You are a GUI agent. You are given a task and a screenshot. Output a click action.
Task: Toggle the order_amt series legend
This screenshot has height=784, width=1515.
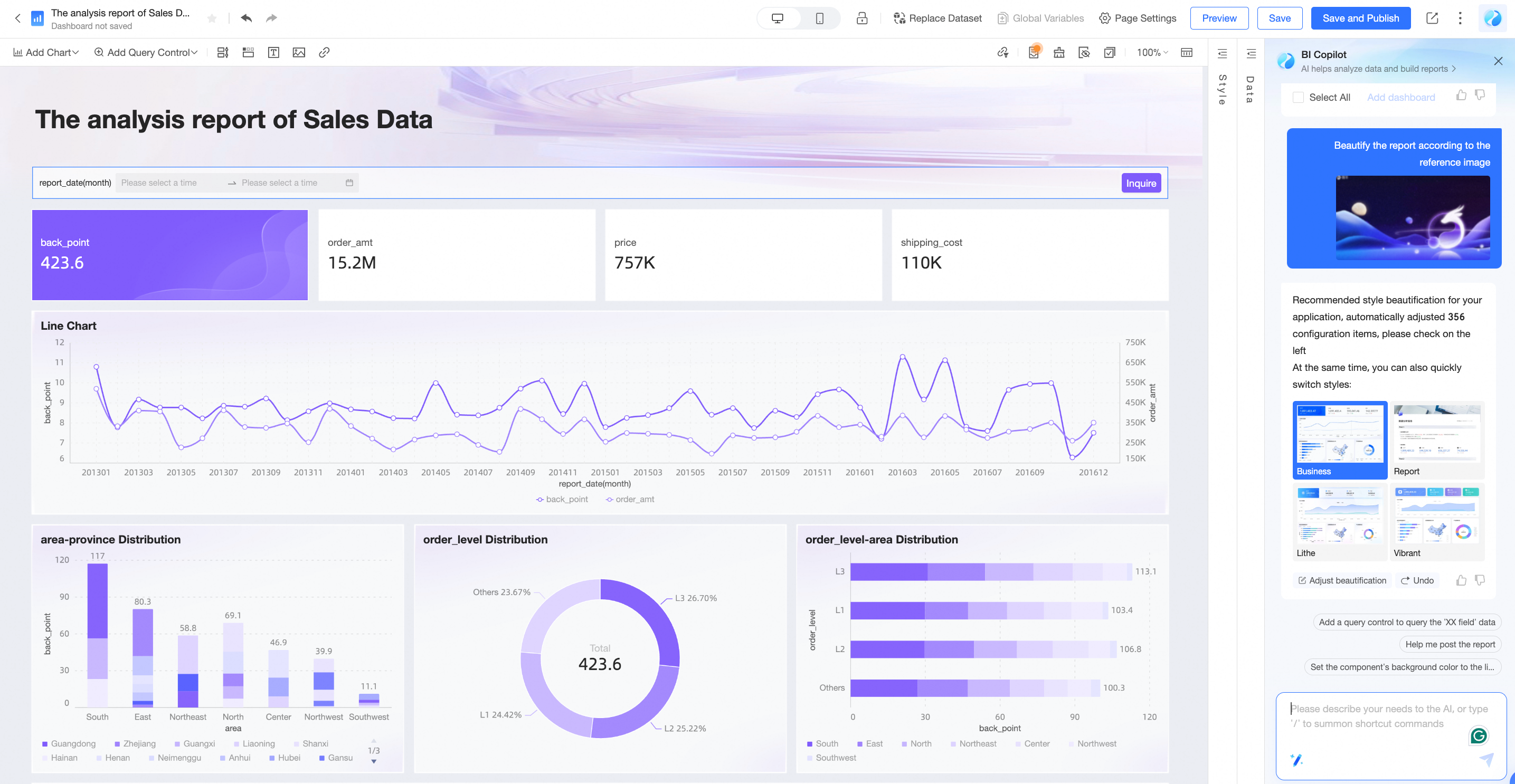(630, 499)
